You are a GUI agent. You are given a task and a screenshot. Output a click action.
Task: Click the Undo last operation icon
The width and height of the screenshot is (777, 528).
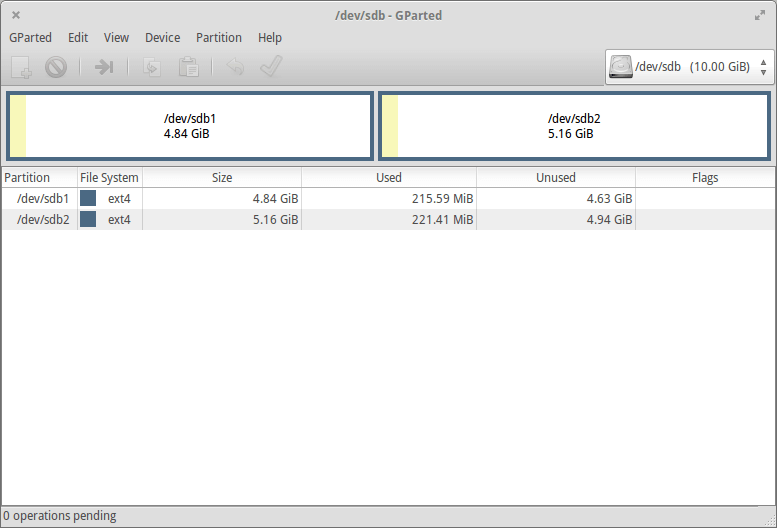(x=235, y=67)
